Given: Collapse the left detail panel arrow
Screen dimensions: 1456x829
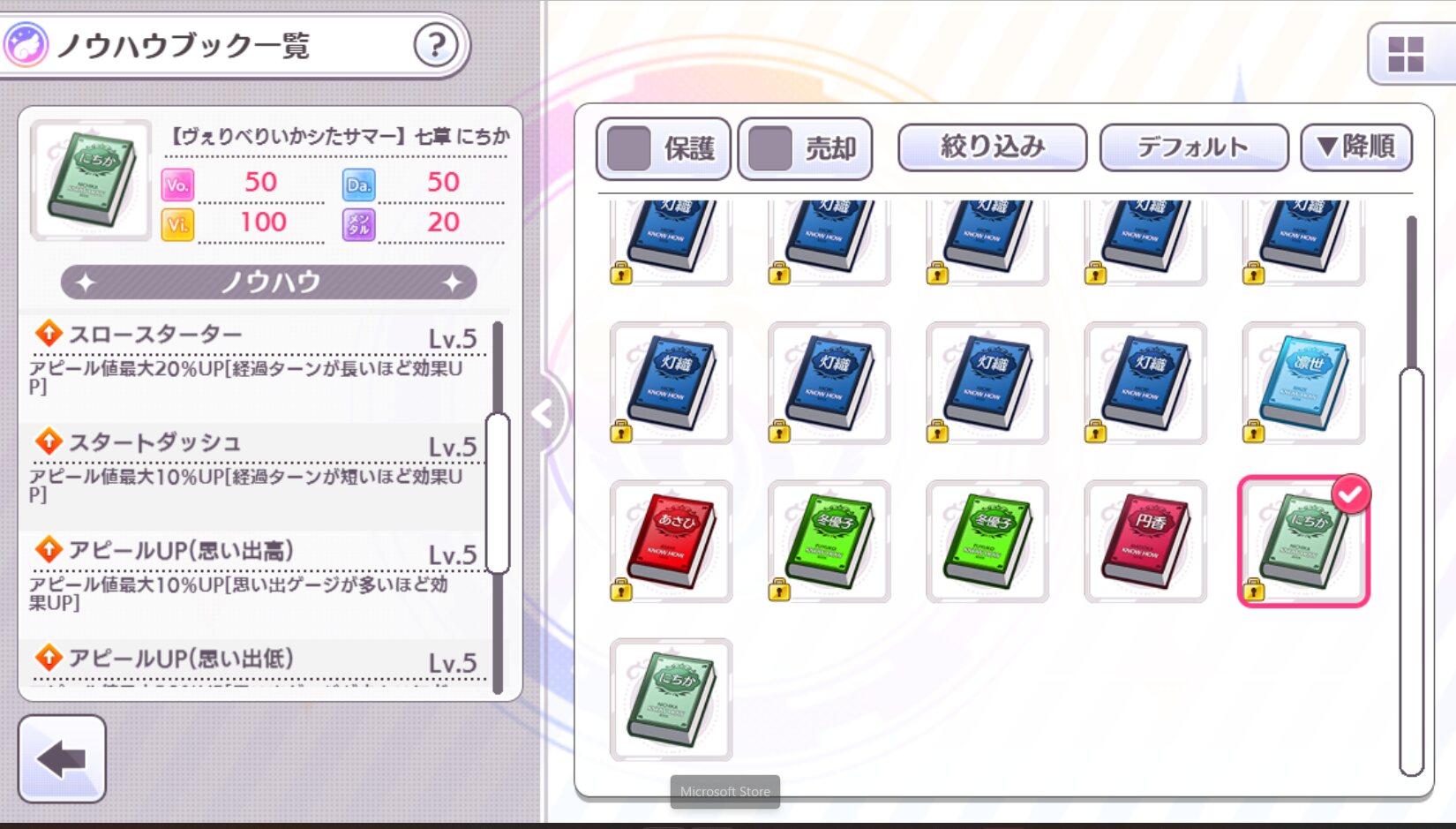Looking at the screenshot, I should (543, 413).
